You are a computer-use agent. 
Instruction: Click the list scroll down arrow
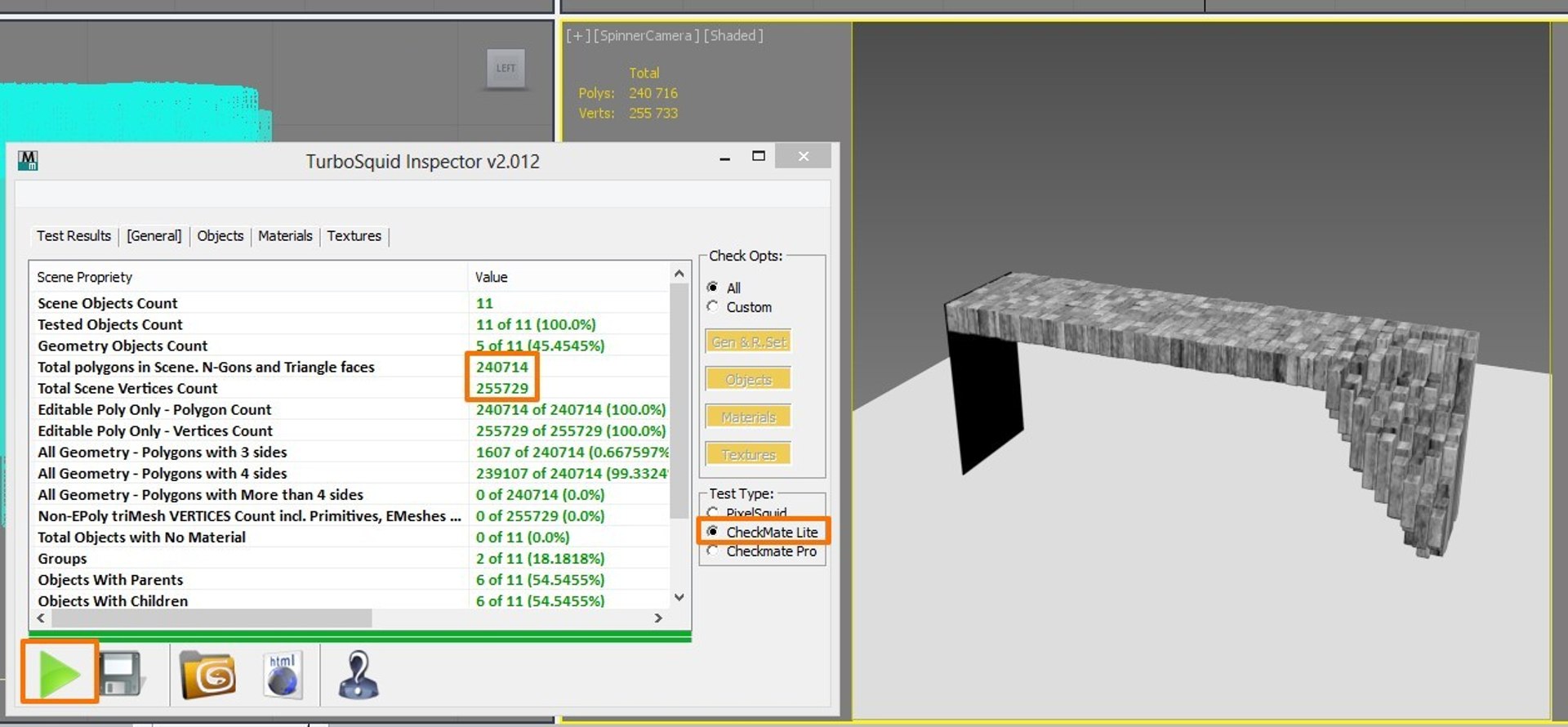[679, 597]
